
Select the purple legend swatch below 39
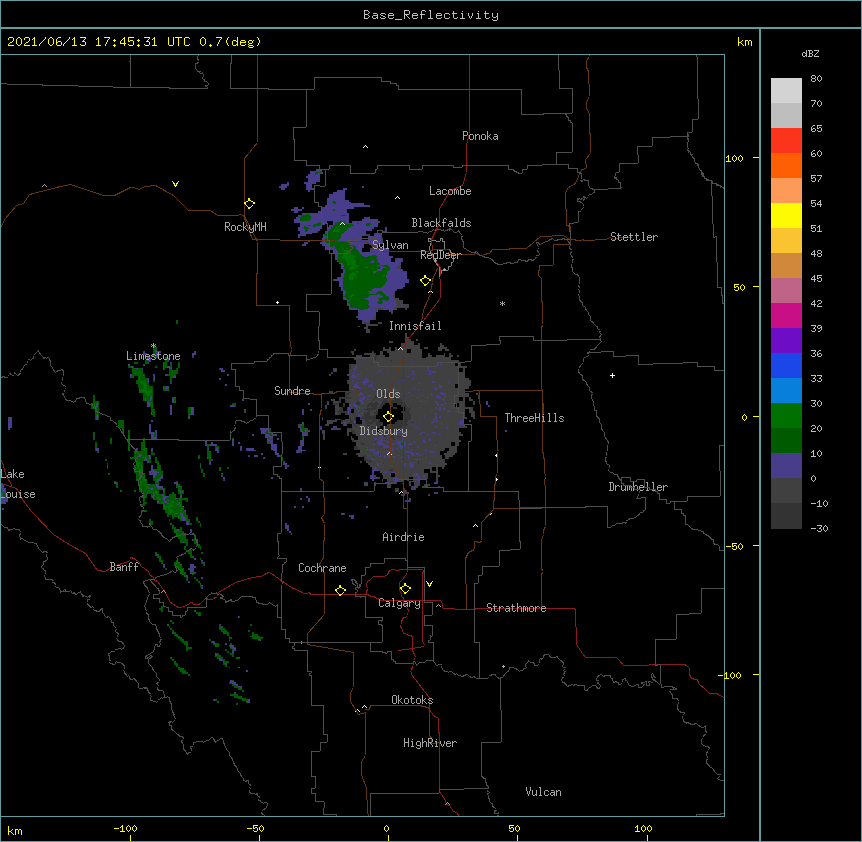(x=786, y=341)
